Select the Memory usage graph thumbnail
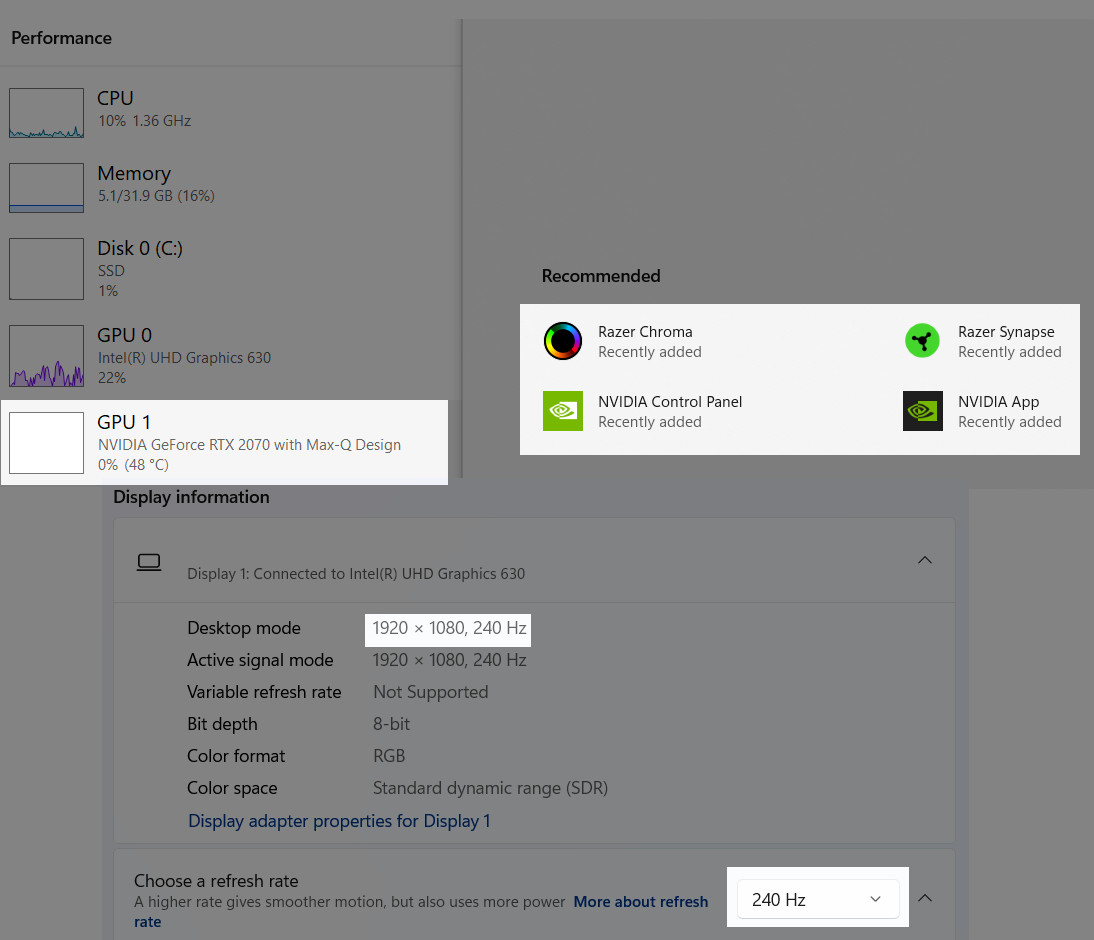The width and height of the screenshot is (1094, 940). (x=46, y=188)
